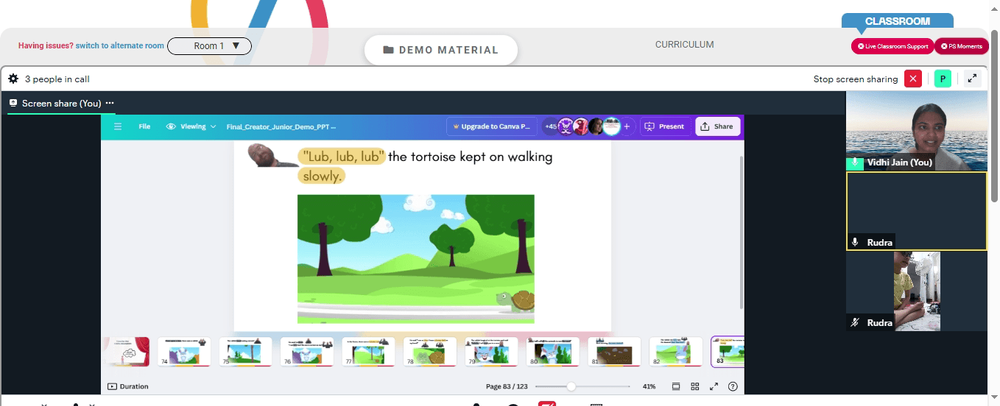Click the highlighted word slowly
The image size is (1000, 406).
click(321, 176)
